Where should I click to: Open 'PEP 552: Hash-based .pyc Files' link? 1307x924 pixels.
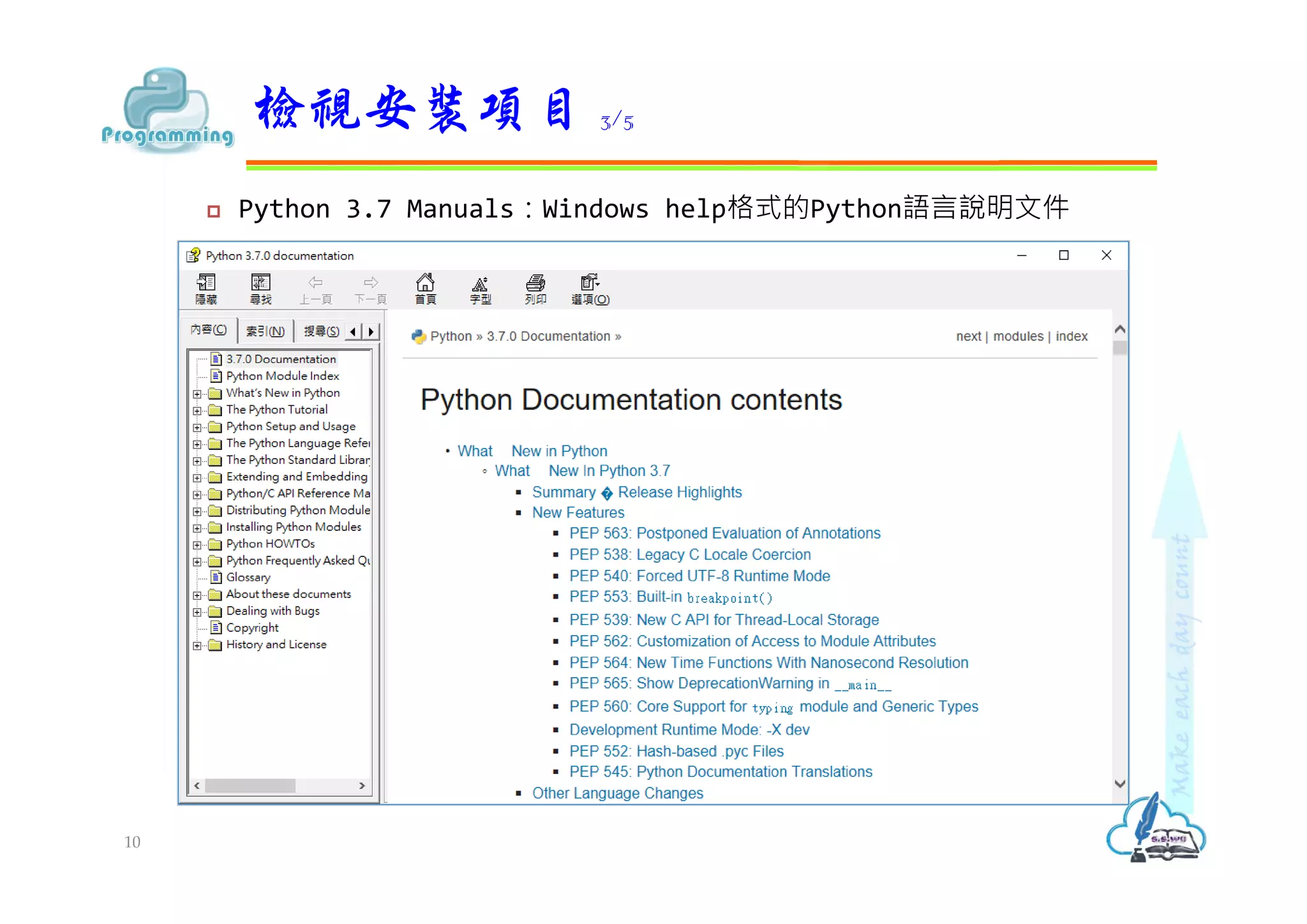pos(676,751)
